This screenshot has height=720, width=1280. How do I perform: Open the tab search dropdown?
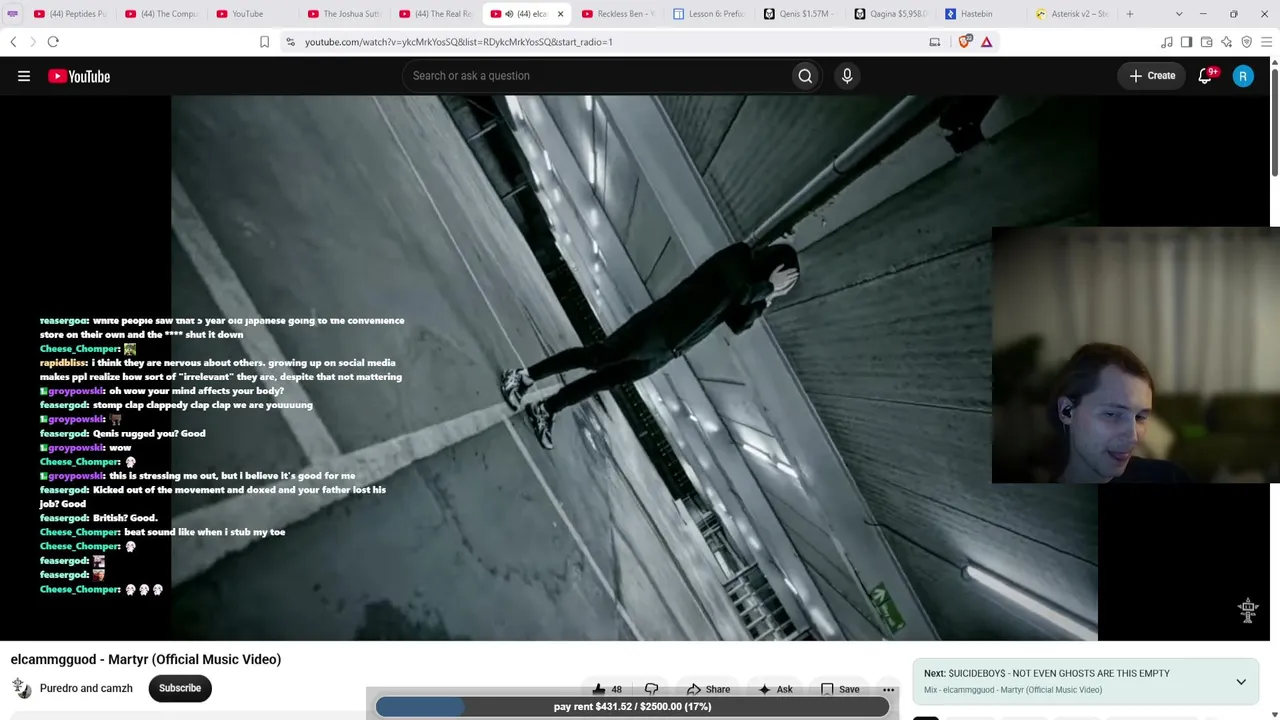click(x=1179, y=14)
